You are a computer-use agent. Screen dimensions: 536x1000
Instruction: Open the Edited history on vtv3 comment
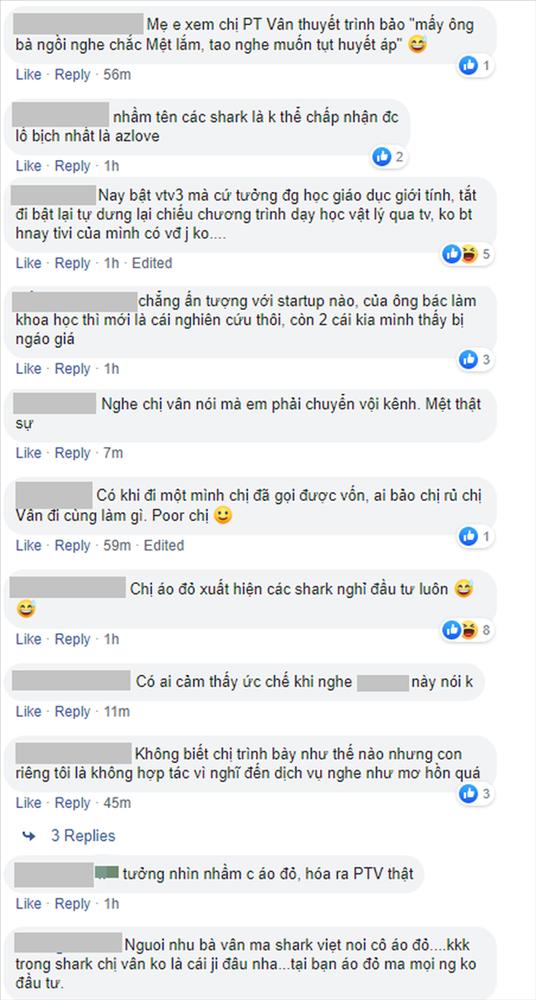tap(152, 263)
